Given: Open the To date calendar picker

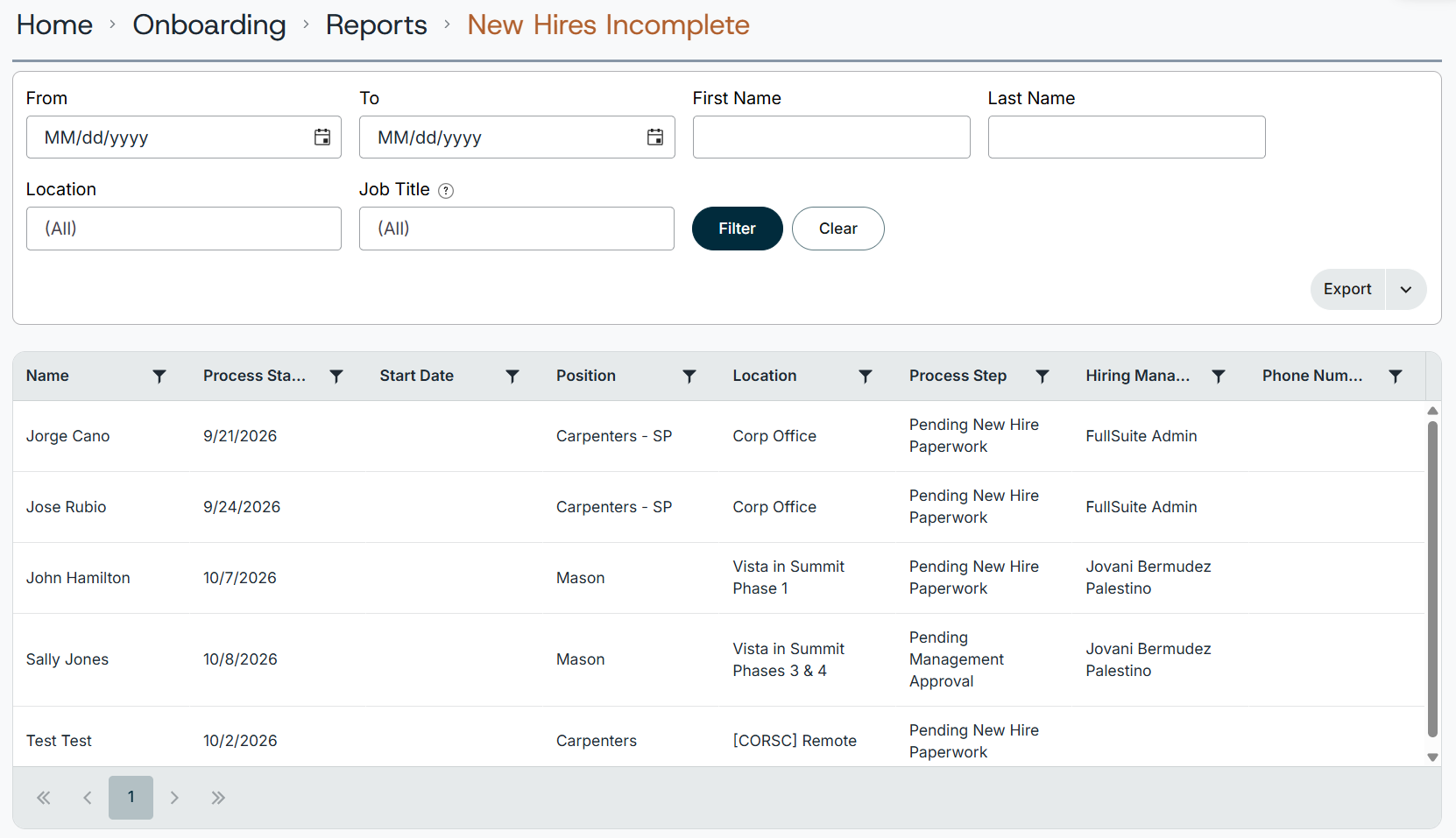Looking at the screenshot, I should pyautogui.click(x=655, y=137).
